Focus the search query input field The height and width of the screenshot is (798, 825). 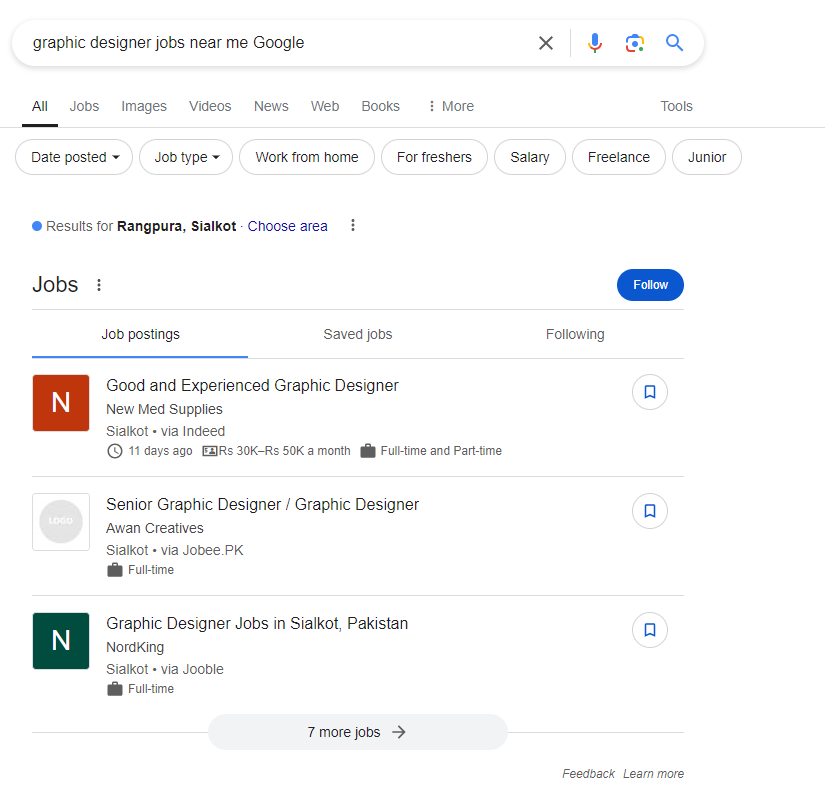(x=279, y=43)
